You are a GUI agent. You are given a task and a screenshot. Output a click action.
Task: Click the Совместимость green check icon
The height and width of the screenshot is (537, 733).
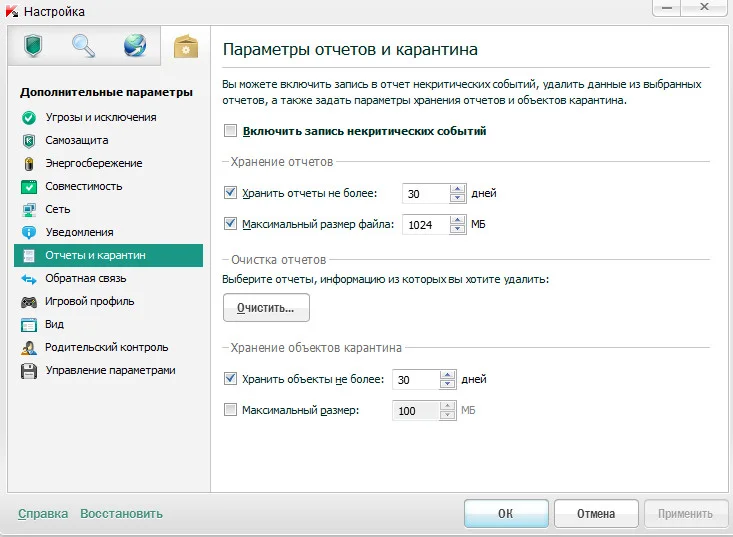[x=29, y=186]
